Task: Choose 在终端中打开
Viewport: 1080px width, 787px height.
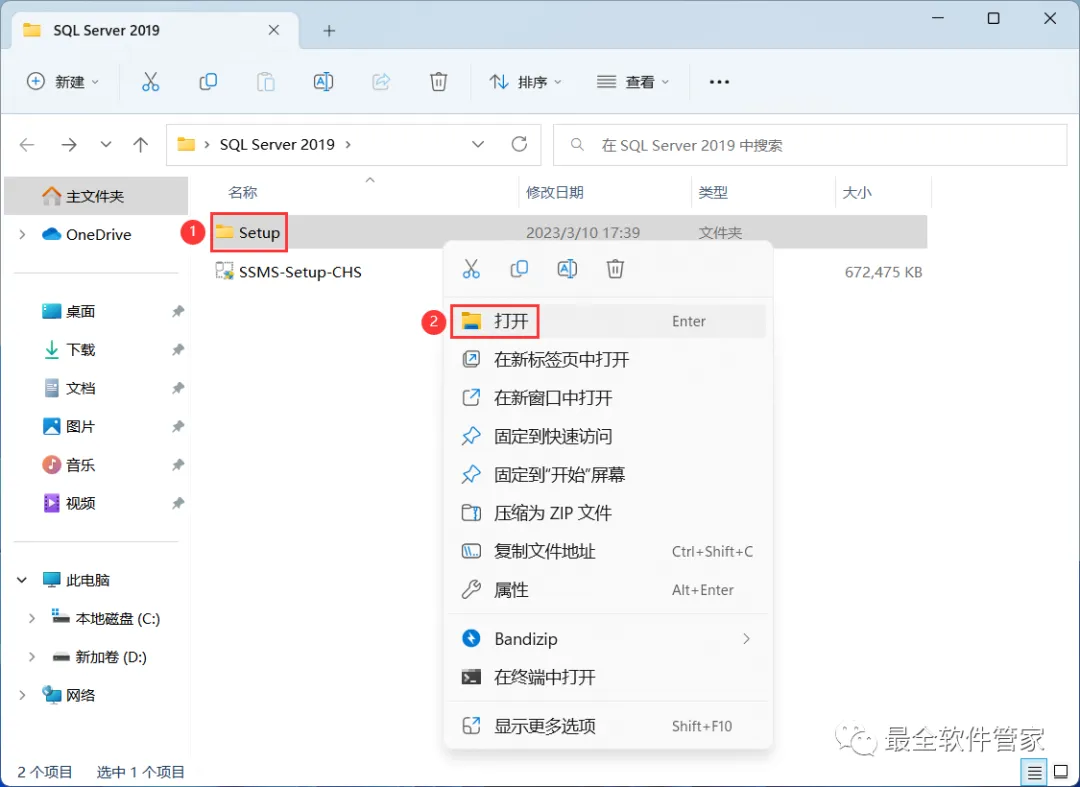Action: pos(608,678)
